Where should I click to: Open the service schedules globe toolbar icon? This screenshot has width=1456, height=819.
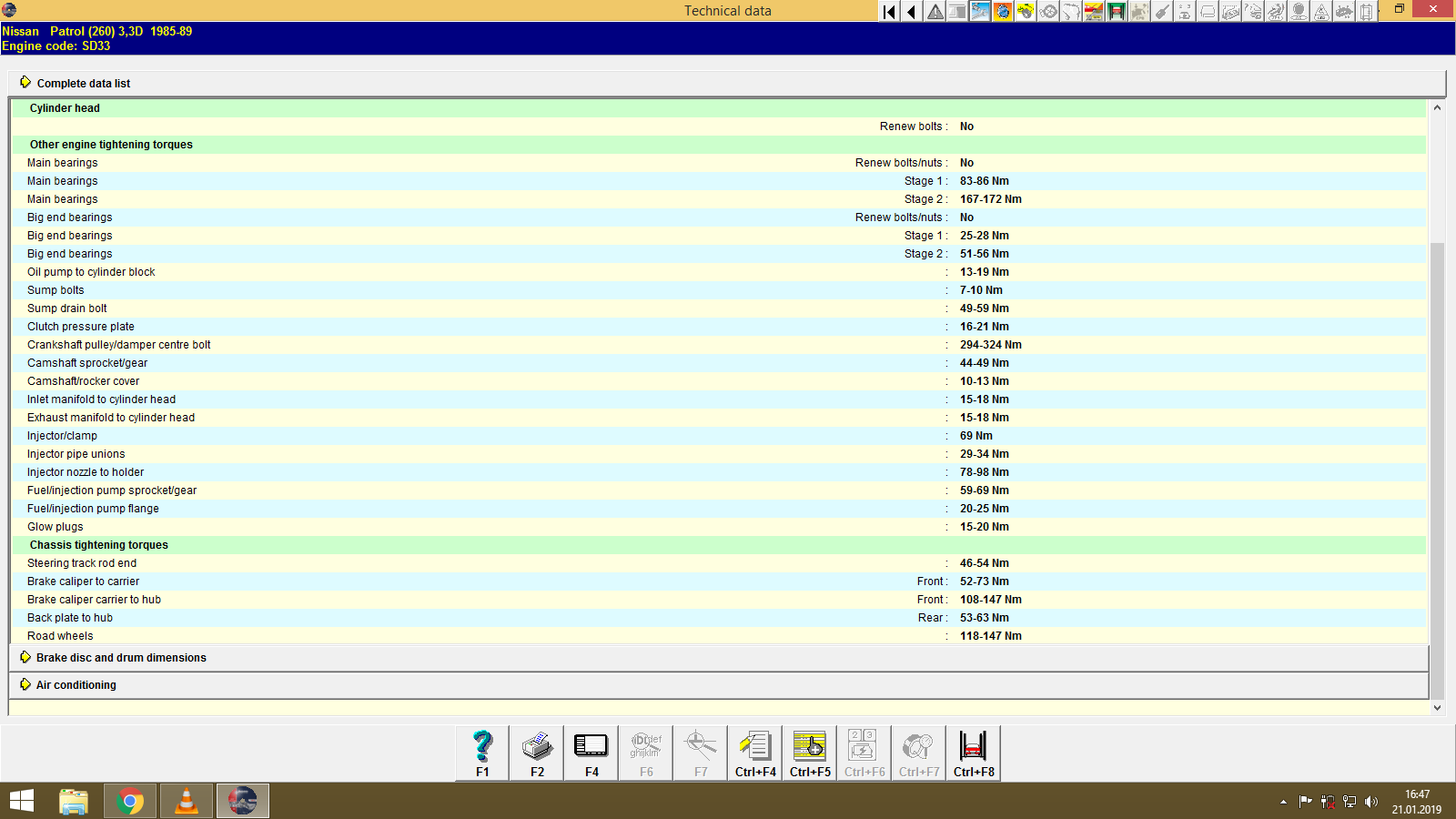1002,12
